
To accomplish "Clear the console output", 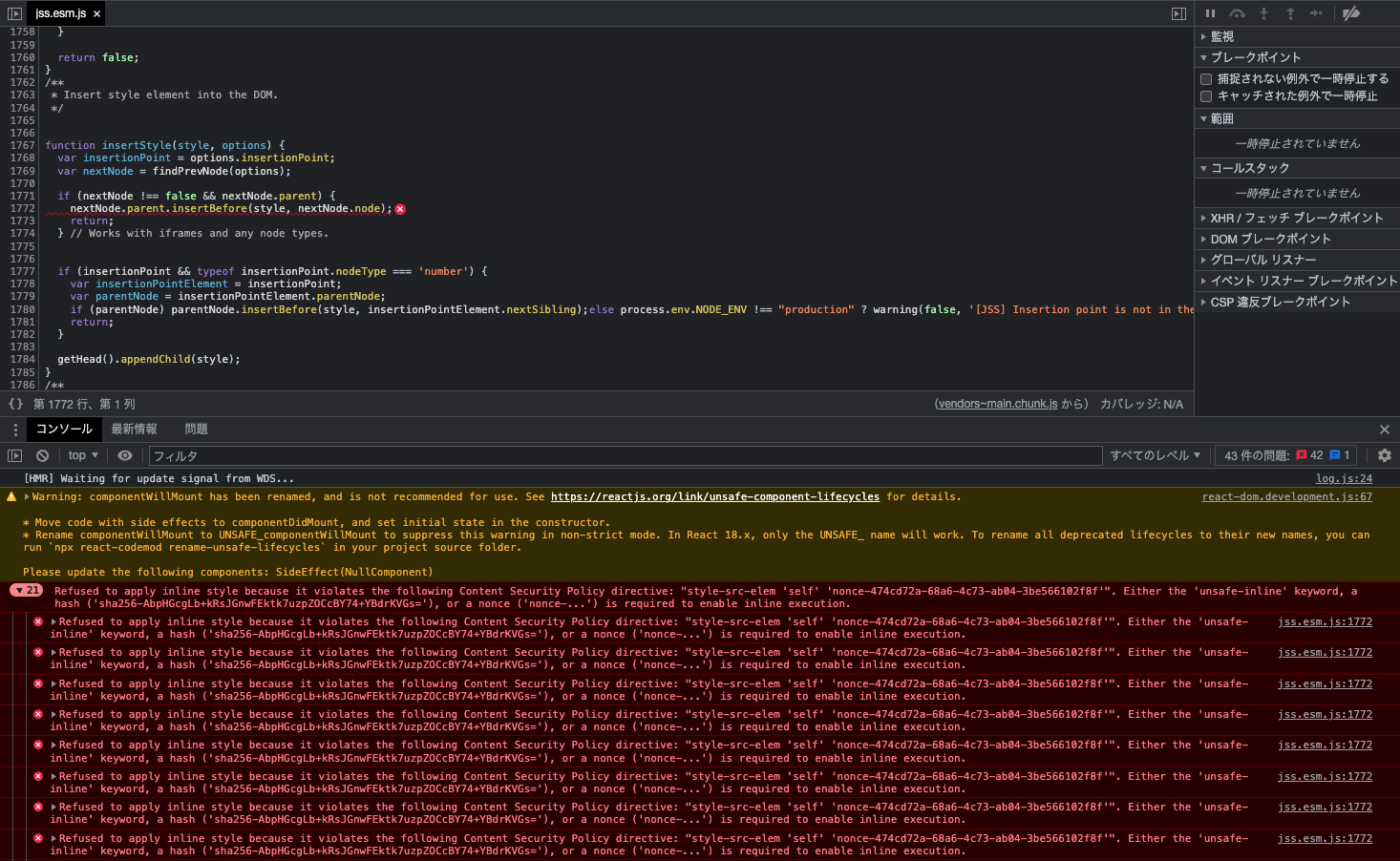I will [42, 455].
